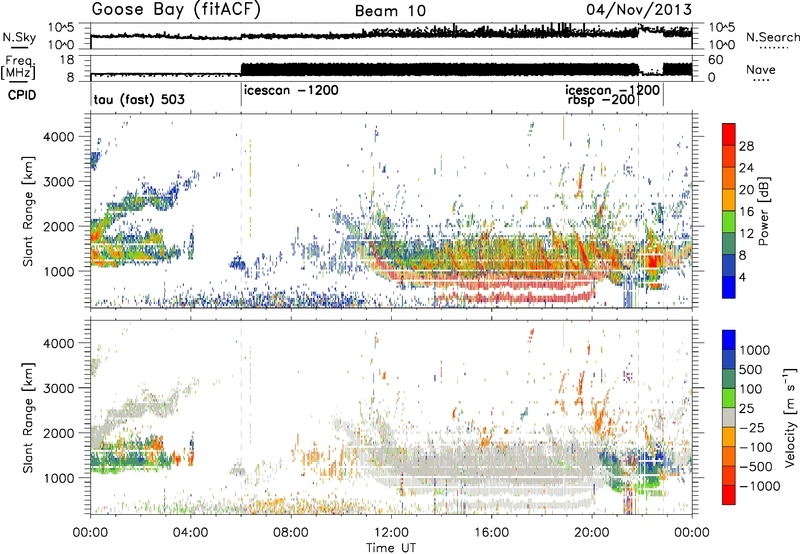Image resolution: width=800 pixels, height=554 pixels.
Task: Click the 'Power [dB]' colorbar title
Action: point(763,211)
